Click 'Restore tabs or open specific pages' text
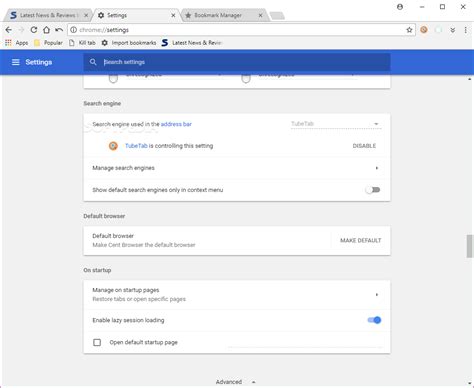 (139, 299)
